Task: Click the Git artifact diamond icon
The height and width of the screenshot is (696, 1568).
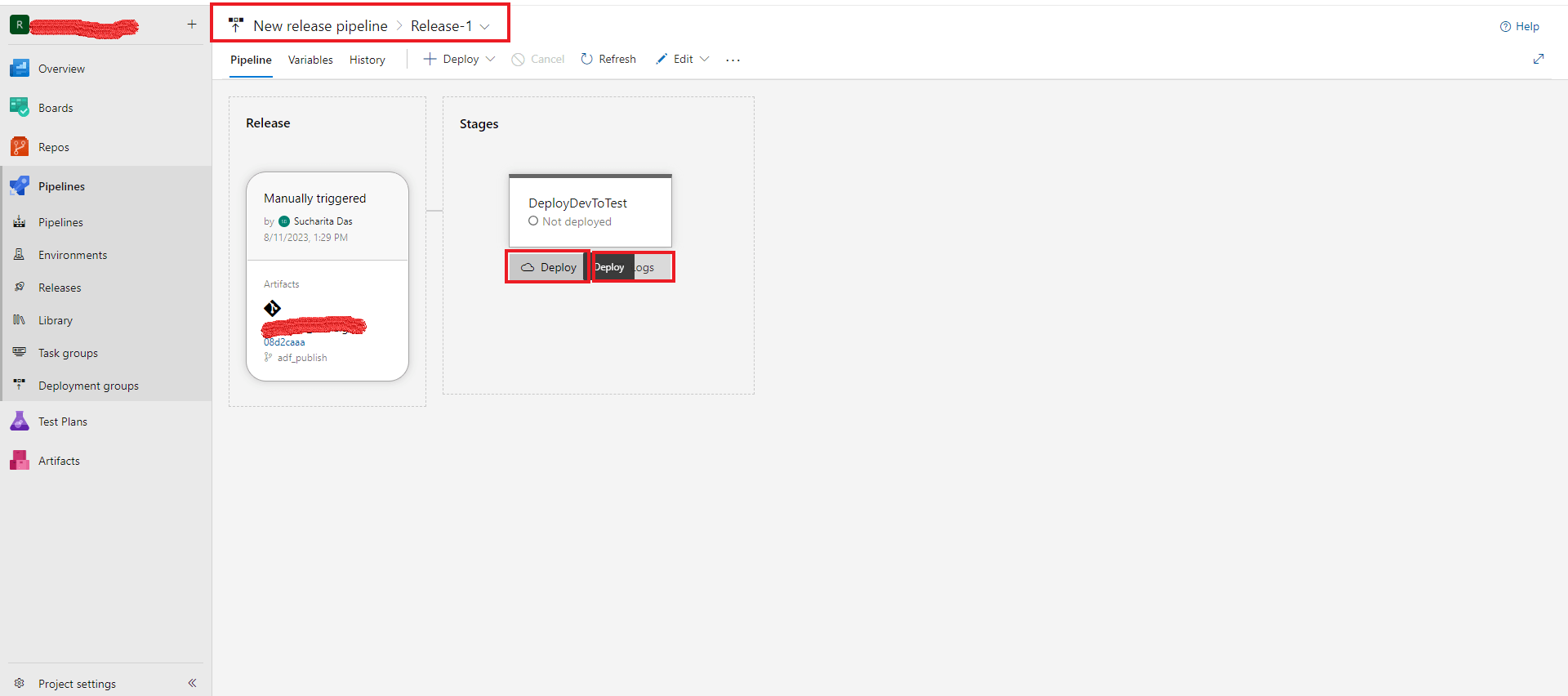Action: tap(273, 308)
